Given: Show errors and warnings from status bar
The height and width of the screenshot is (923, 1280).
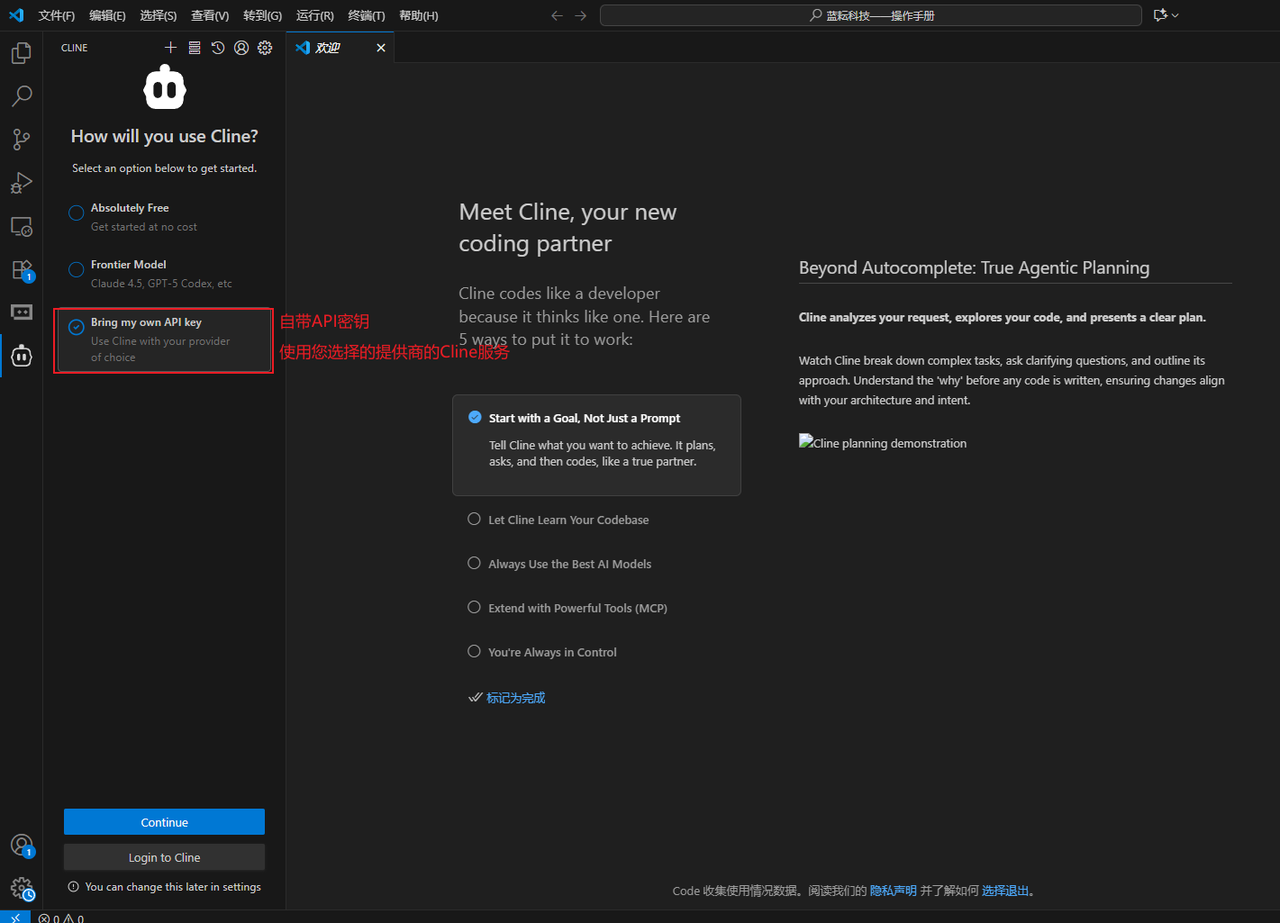Looking at the screenshot, I should pos(61,918).
